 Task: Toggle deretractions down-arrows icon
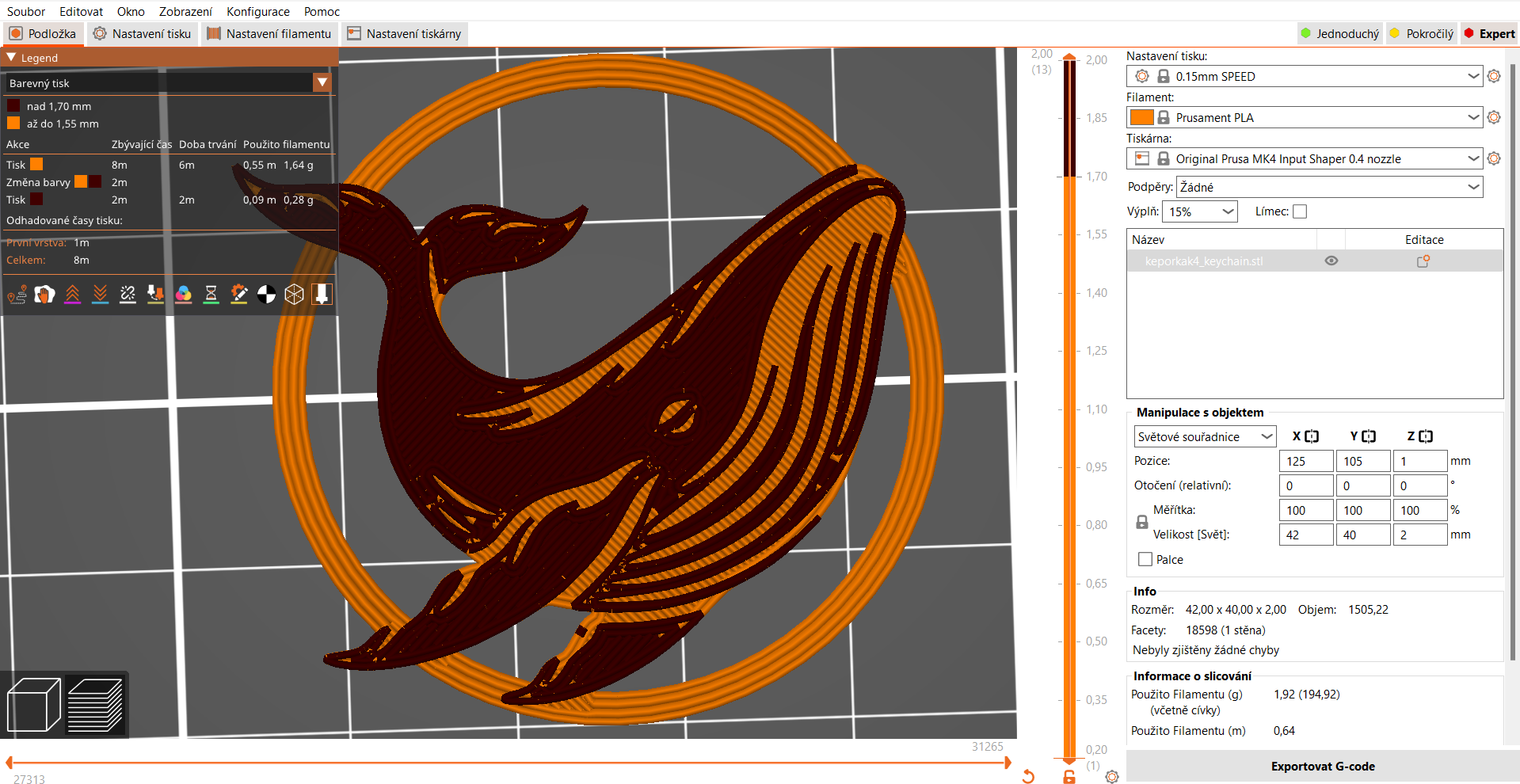coord(100,295)
